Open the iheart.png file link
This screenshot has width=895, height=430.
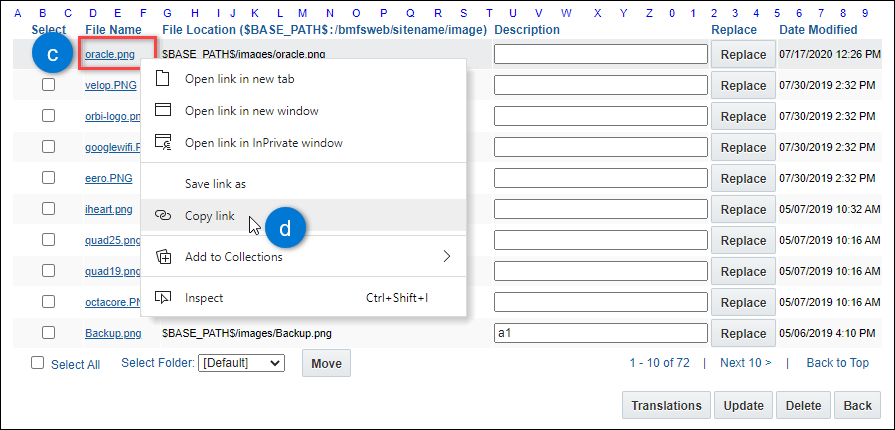point(108,209)
